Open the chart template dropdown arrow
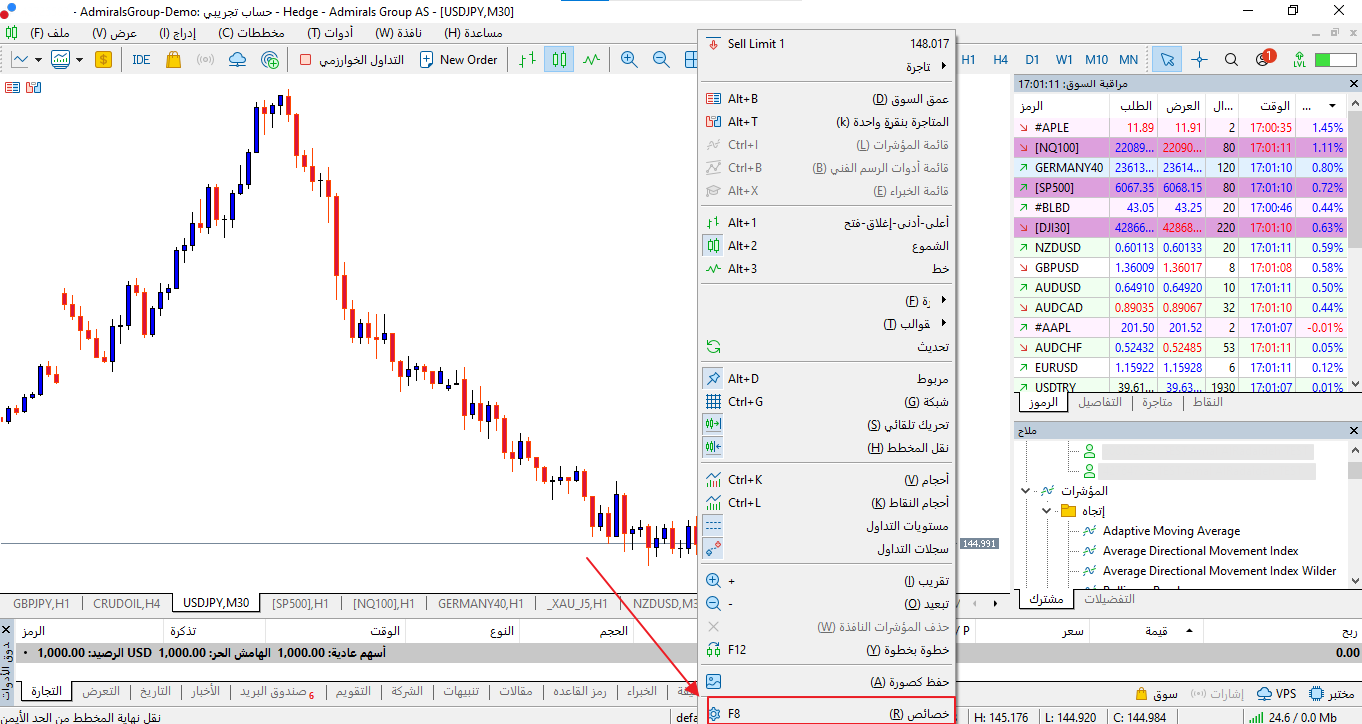Viewport: 1362px width, 724px height. tap(79, 60)
